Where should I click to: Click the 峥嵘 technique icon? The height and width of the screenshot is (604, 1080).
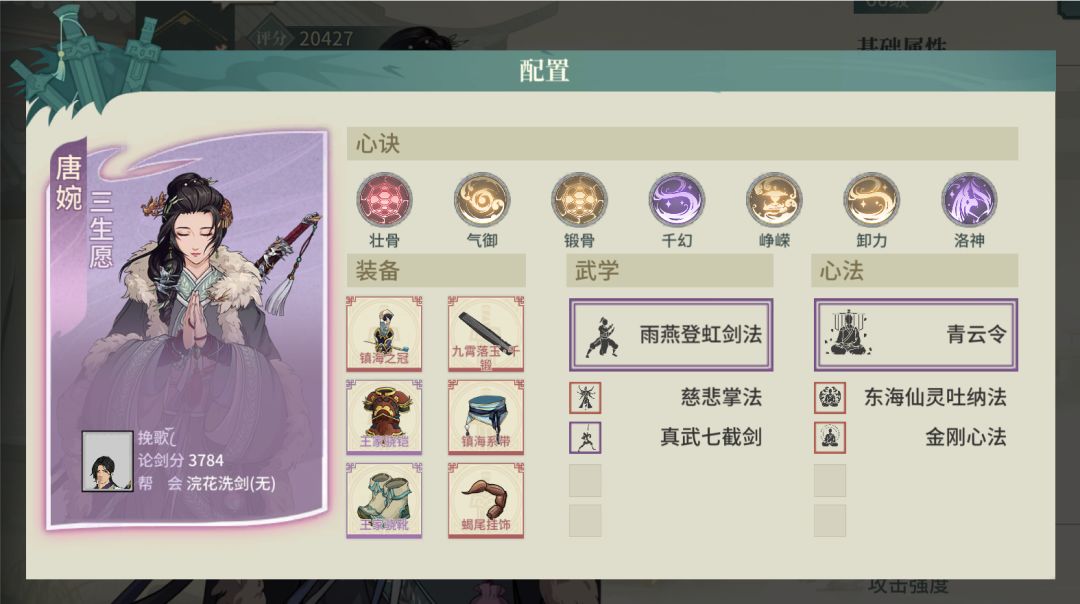774,200
